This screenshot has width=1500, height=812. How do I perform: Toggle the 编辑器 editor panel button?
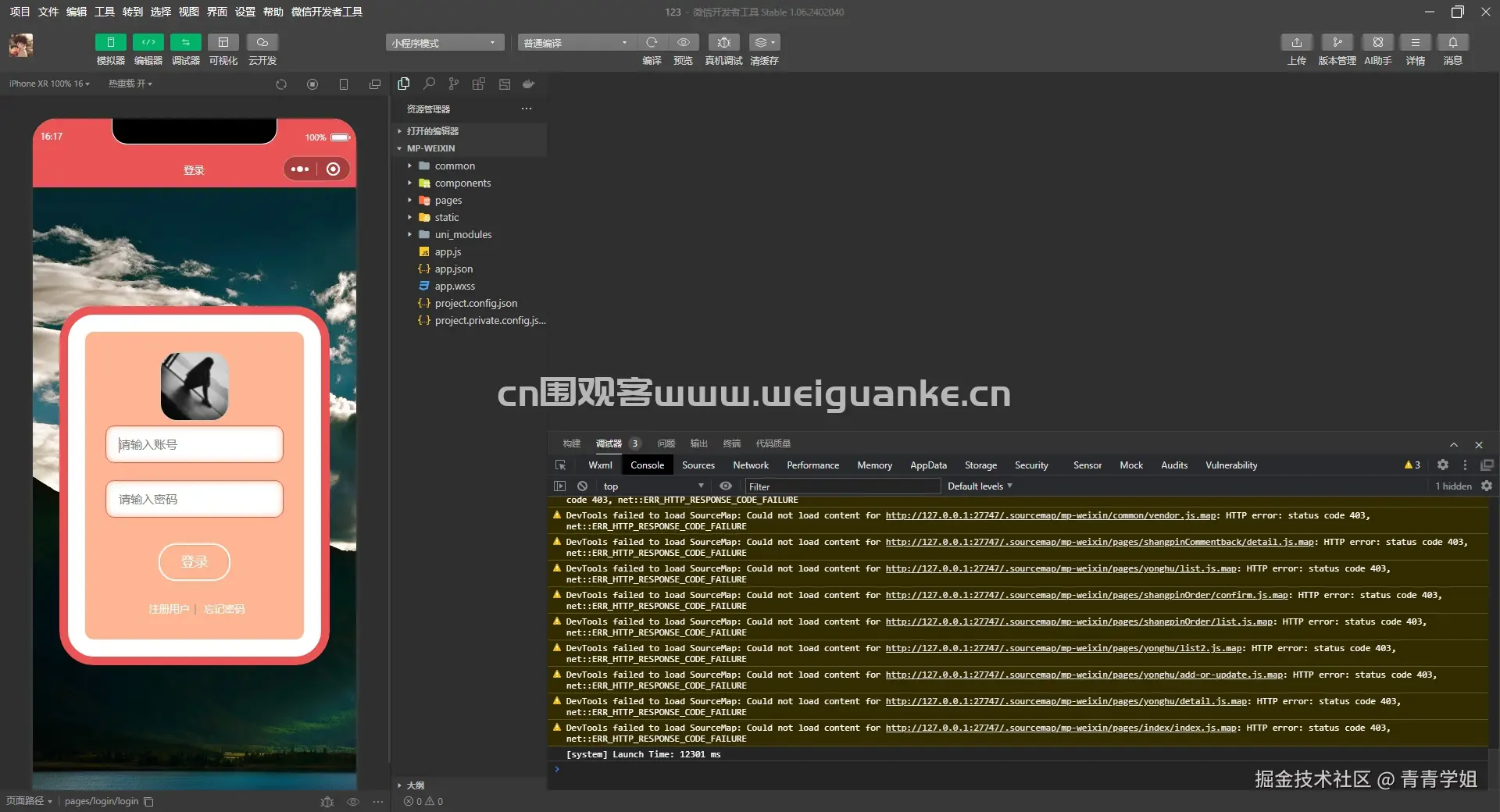pos(148,42)
